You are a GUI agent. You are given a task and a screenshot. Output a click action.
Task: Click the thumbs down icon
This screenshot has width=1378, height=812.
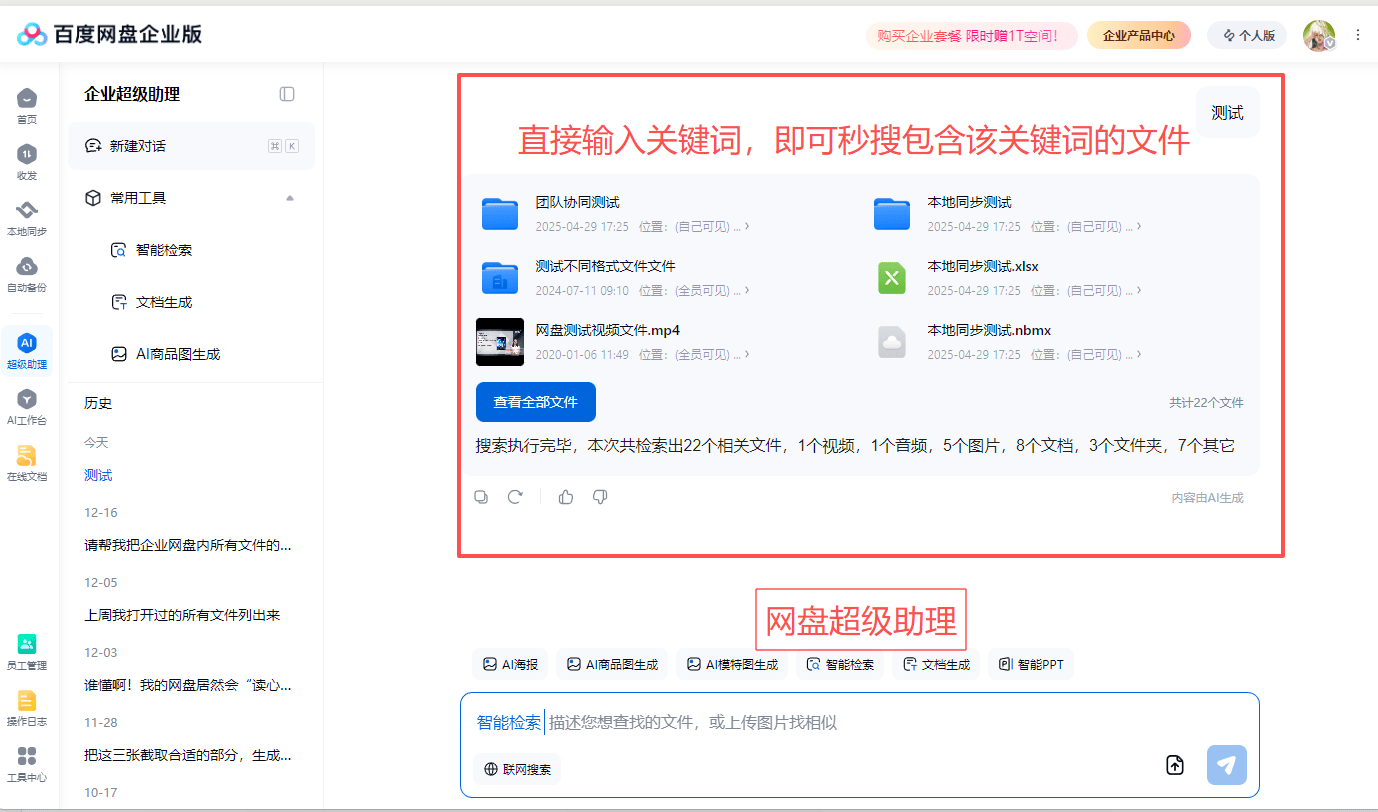pos(600,497)
